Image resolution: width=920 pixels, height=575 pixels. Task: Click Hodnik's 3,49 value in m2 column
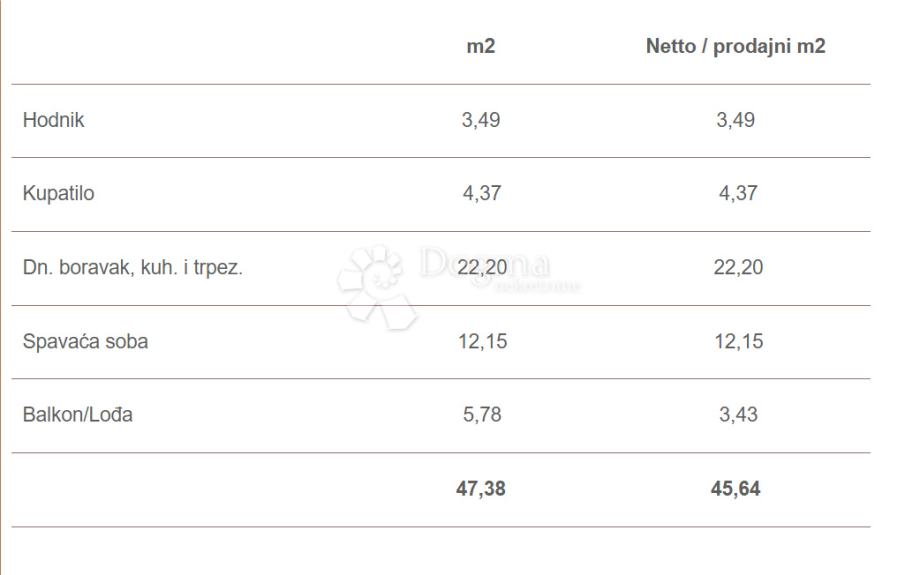click(x=481, y=120)
